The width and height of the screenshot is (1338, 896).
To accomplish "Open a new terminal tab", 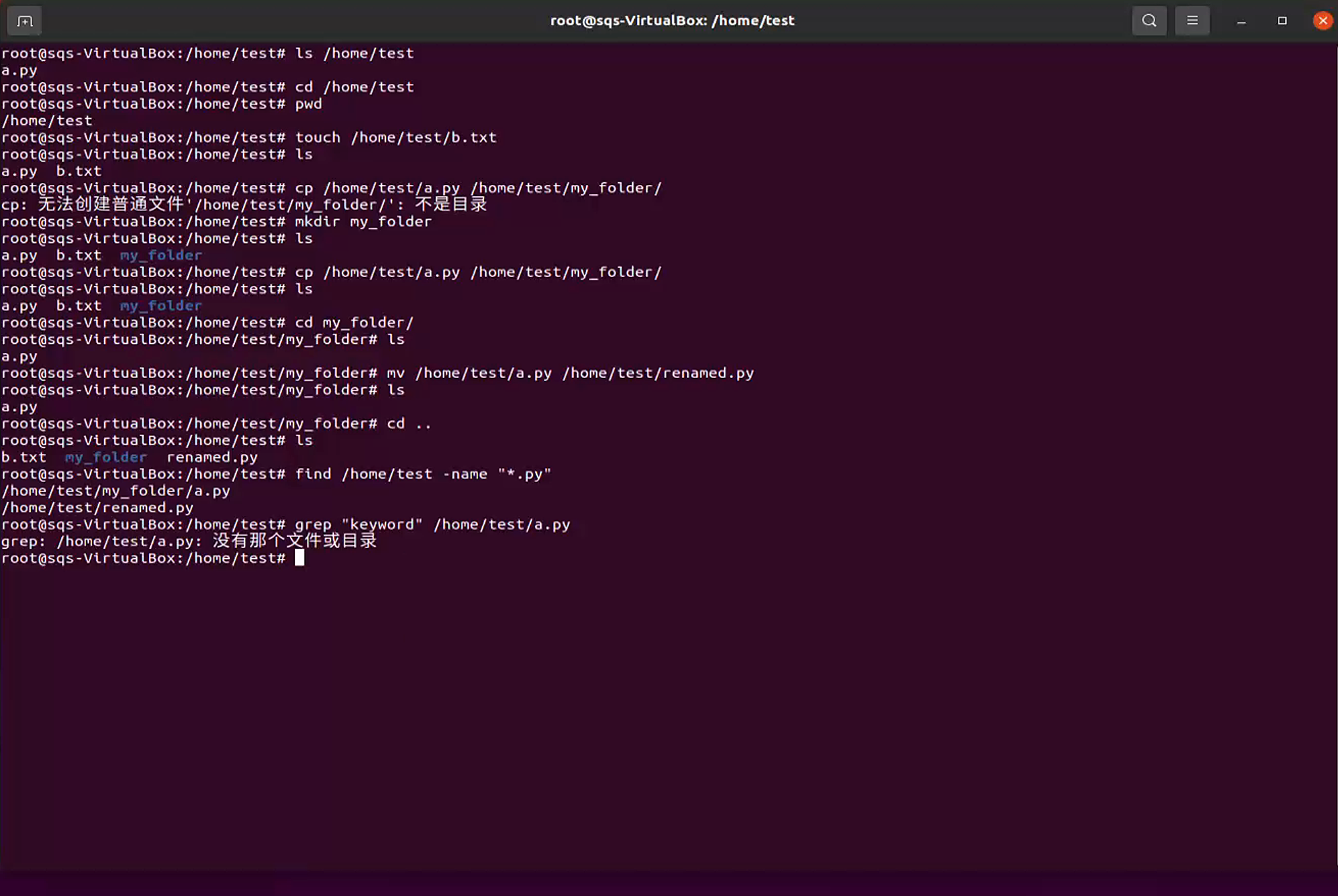I will 25,21.
